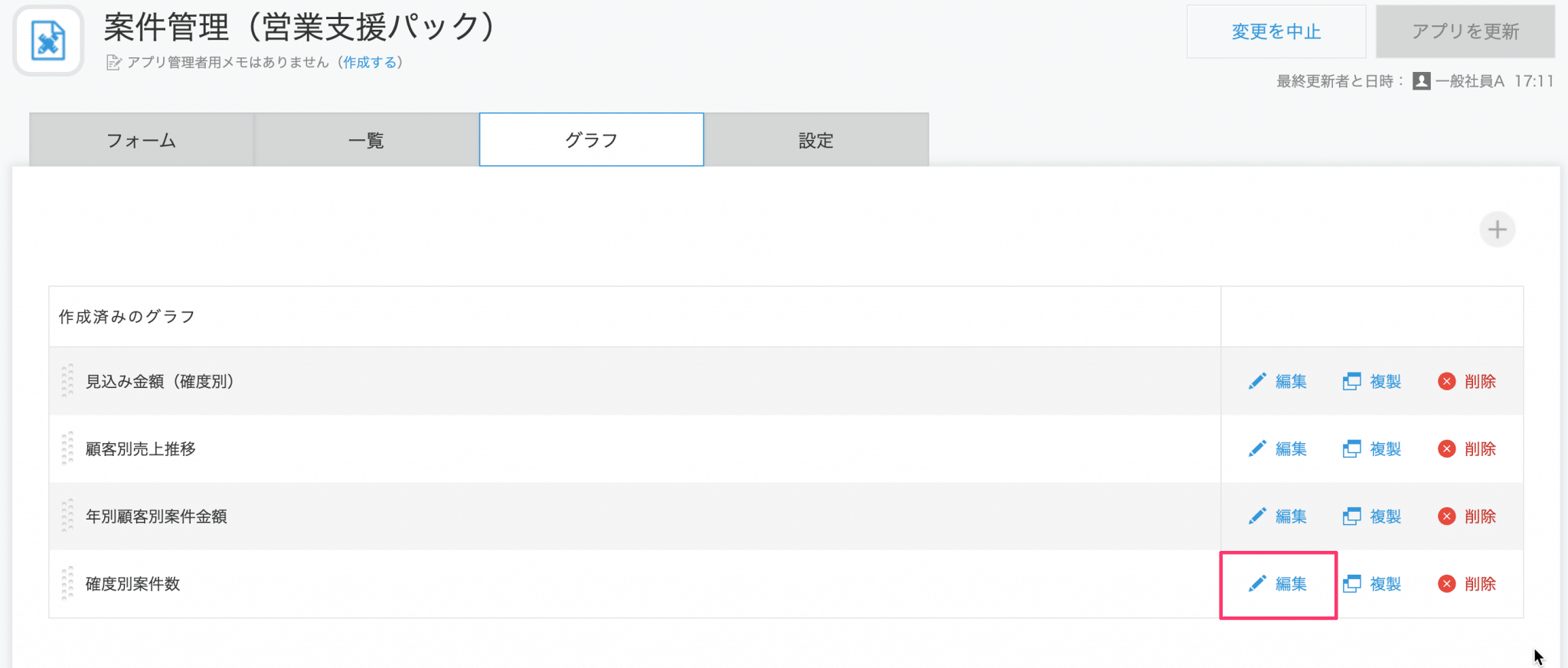The width and height of the screenshot is (1568, 668).
Task: Duplicate the 年別顧客別案件金額 graph via 複製
Action: (1386, 516)
